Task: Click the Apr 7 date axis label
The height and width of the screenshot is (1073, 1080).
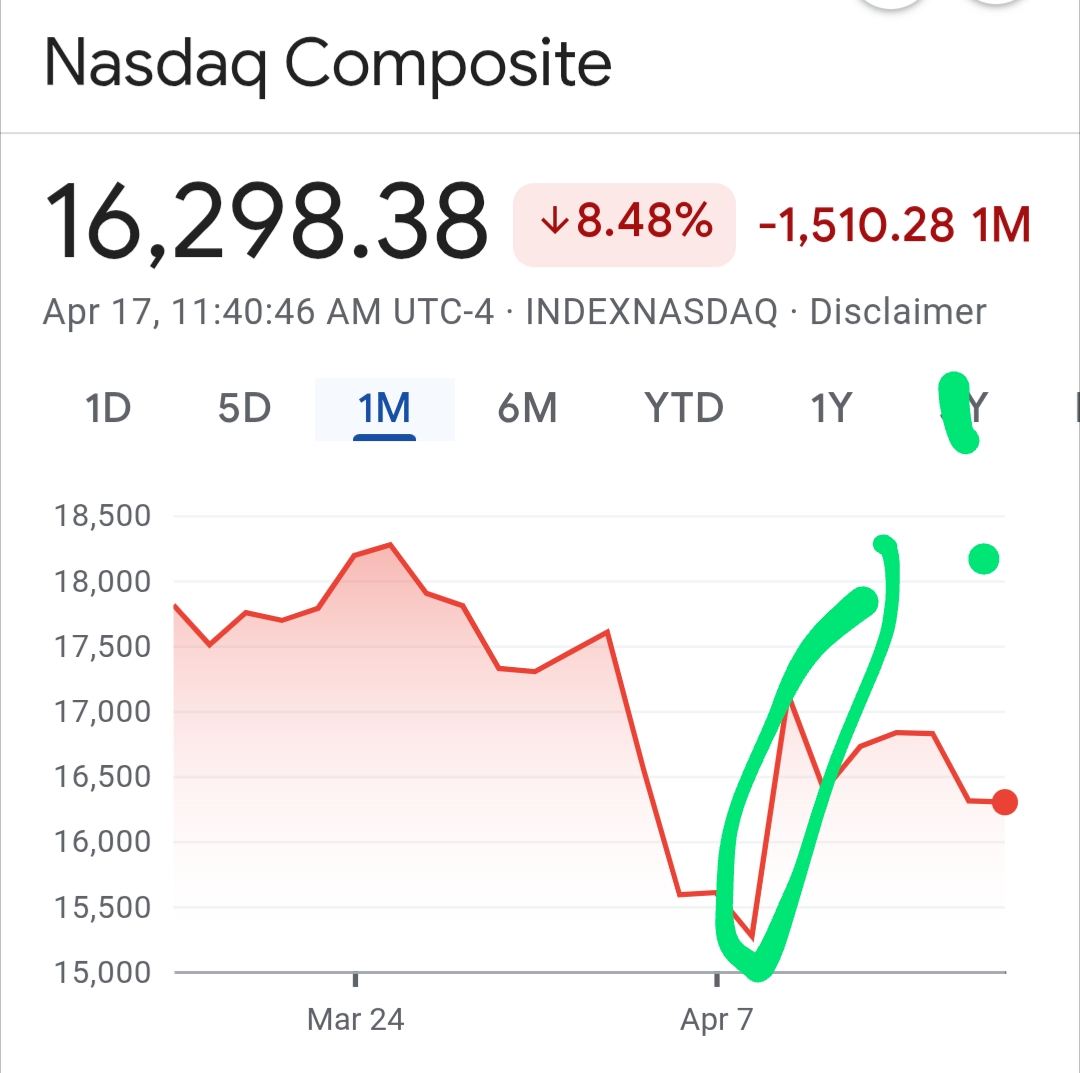Action: (717, 1019)
